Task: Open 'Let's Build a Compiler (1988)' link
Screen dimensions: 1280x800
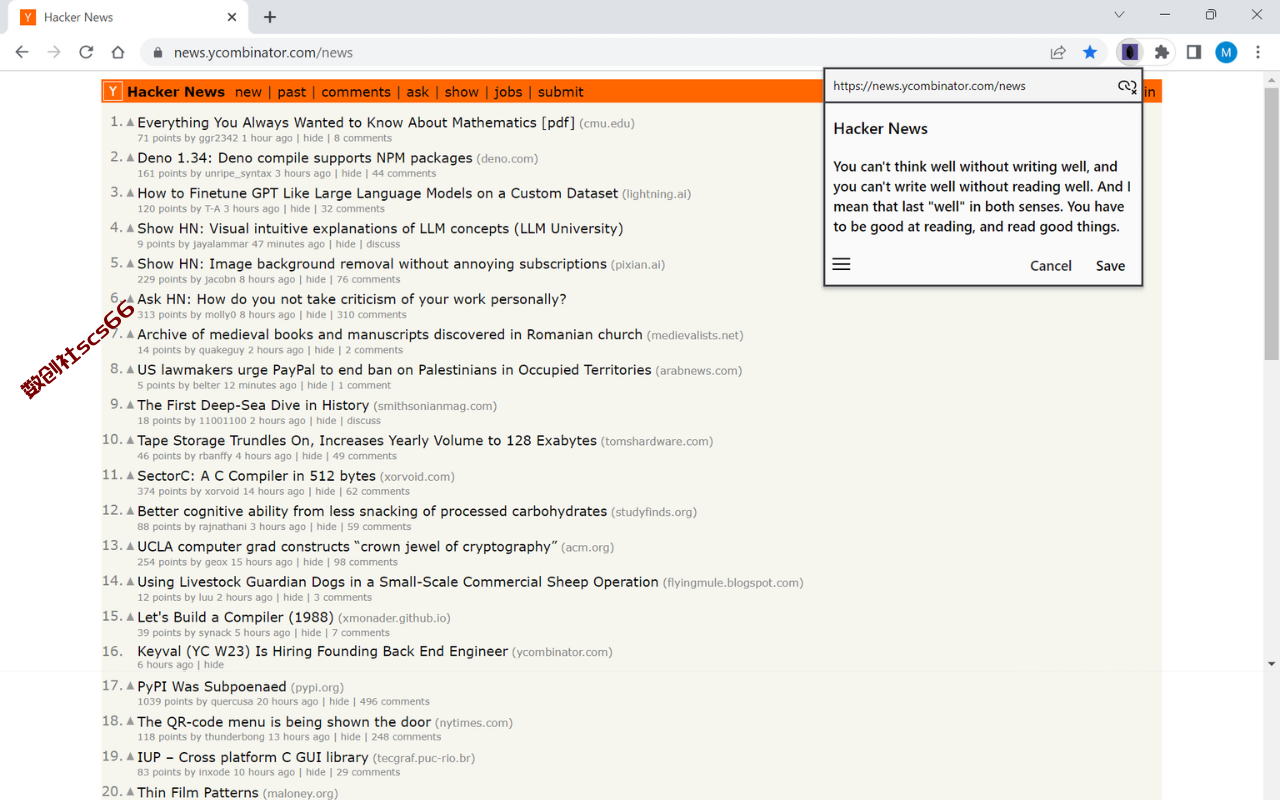Action: [x=235, y=617]
